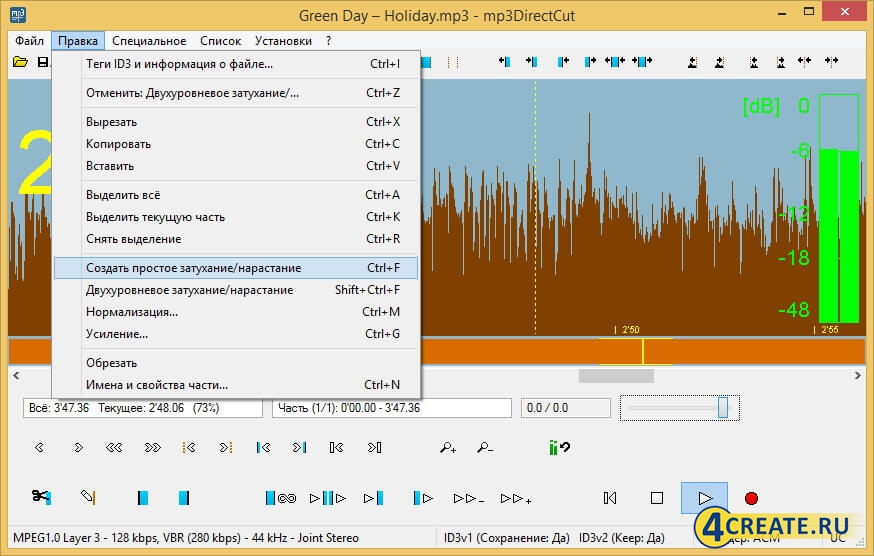This screenshot has height=556, width=874.
Task: Click the volume slider handle
Action: 723,407
